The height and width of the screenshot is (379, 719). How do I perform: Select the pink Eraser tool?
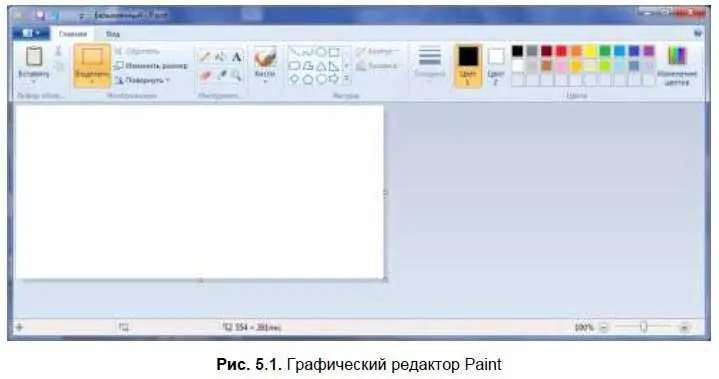click(x=205, y=75)
